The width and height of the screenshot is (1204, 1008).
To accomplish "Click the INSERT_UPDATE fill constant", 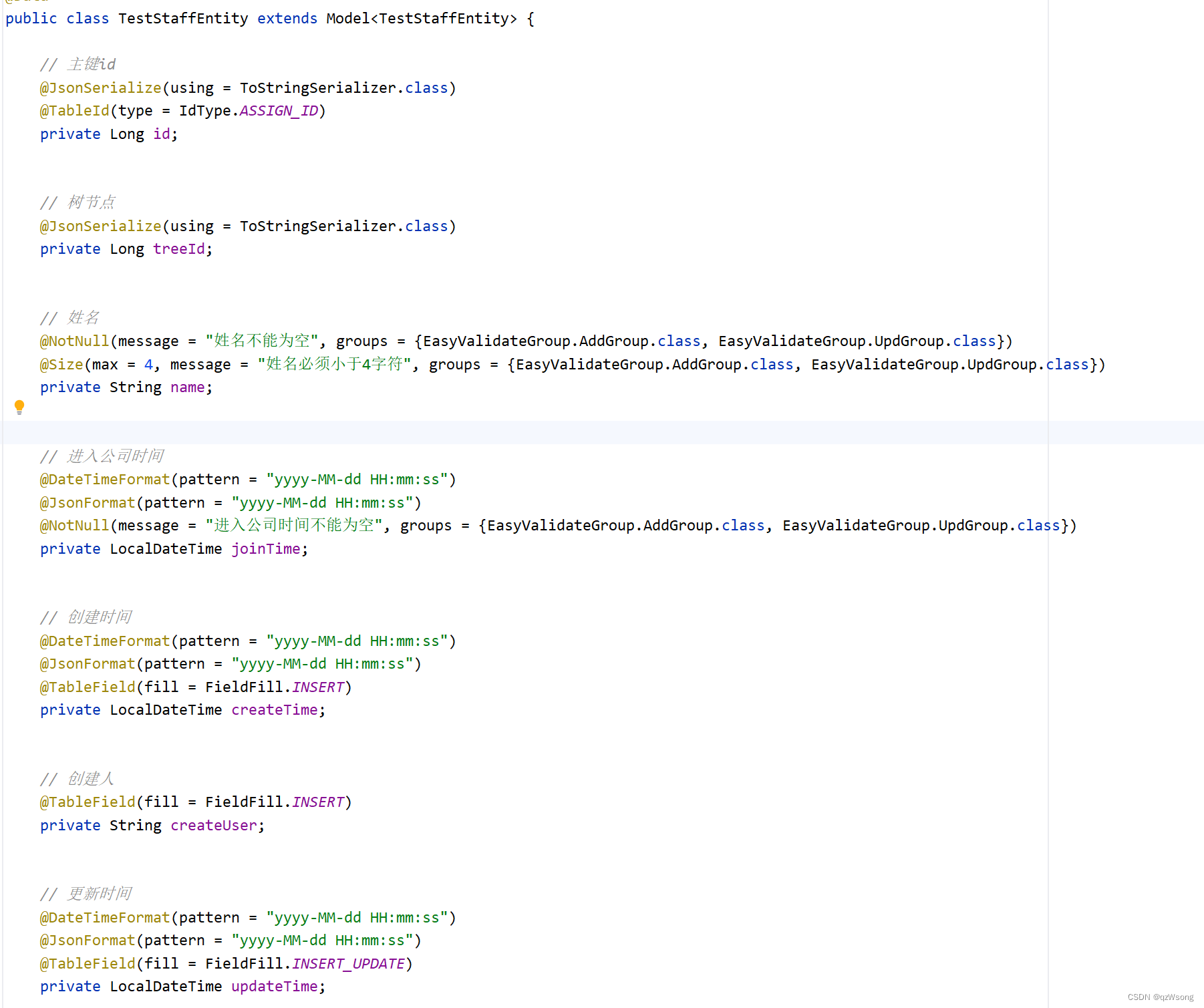I will click(348, 964).
